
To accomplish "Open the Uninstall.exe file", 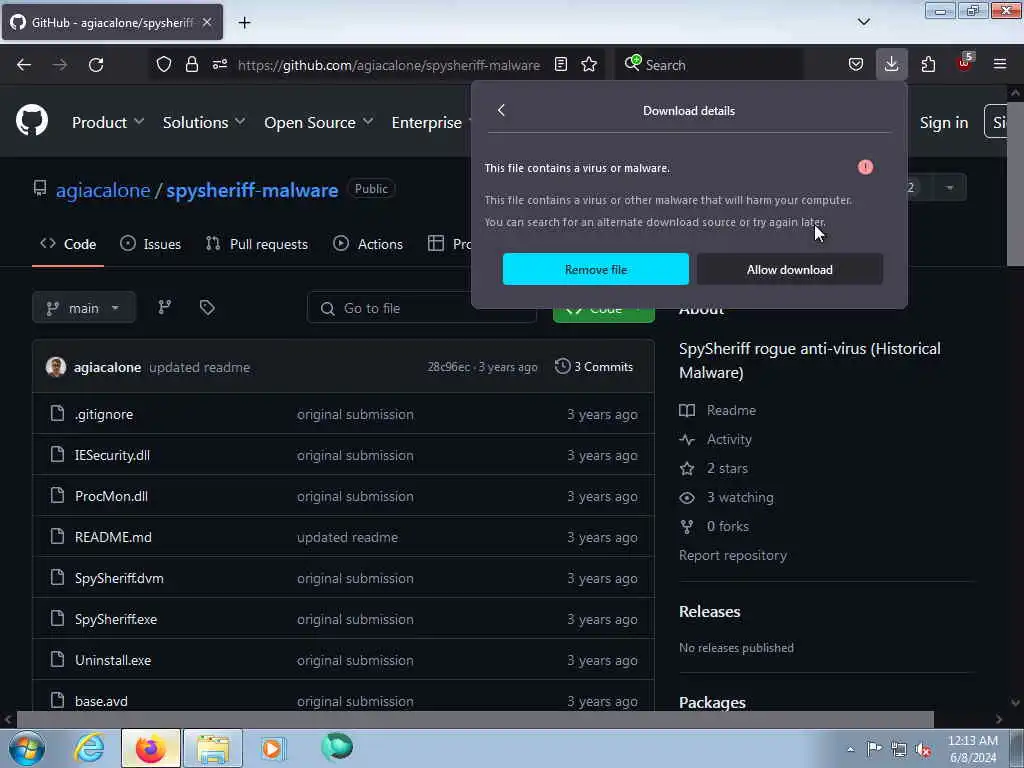I will pyautogui.click(x=113, y=660).
